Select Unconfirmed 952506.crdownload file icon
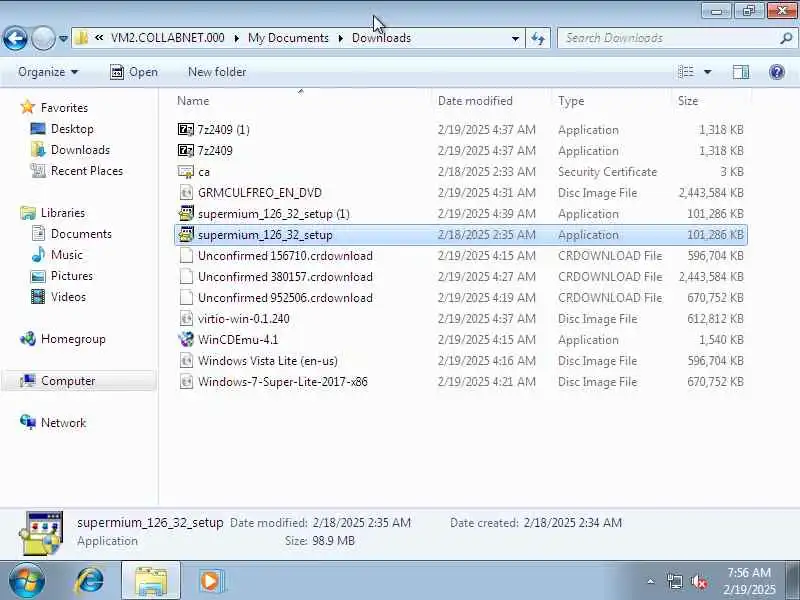 (x=186, y=297)
